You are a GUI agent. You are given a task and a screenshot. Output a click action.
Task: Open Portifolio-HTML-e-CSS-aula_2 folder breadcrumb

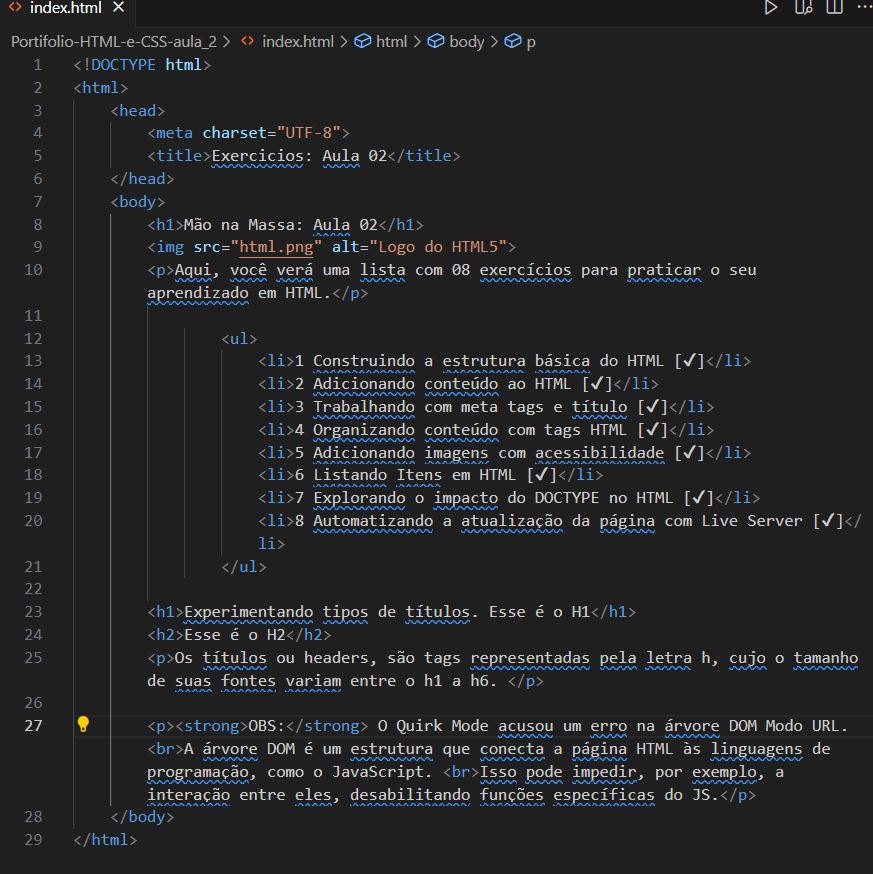[x=114, y=42]
